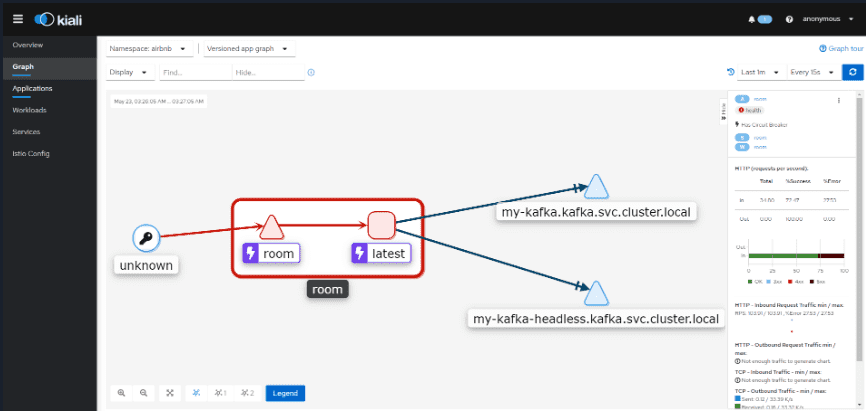Click circuit breaker badge beside latest label
This screenshot has width=866, height=411.
point(360,254)
